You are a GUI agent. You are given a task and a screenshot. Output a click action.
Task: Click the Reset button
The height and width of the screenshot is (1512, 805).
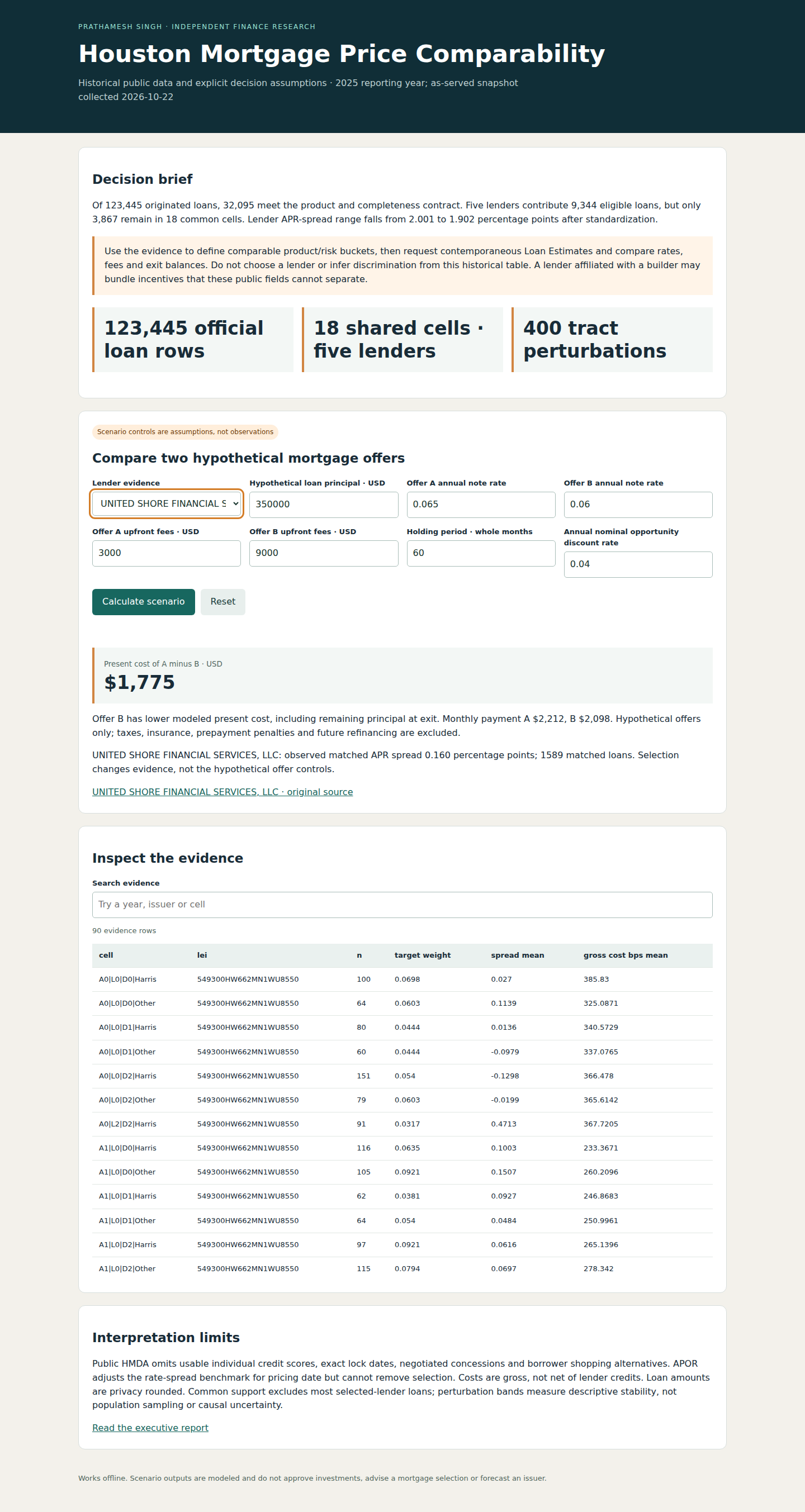click(222, 602)
